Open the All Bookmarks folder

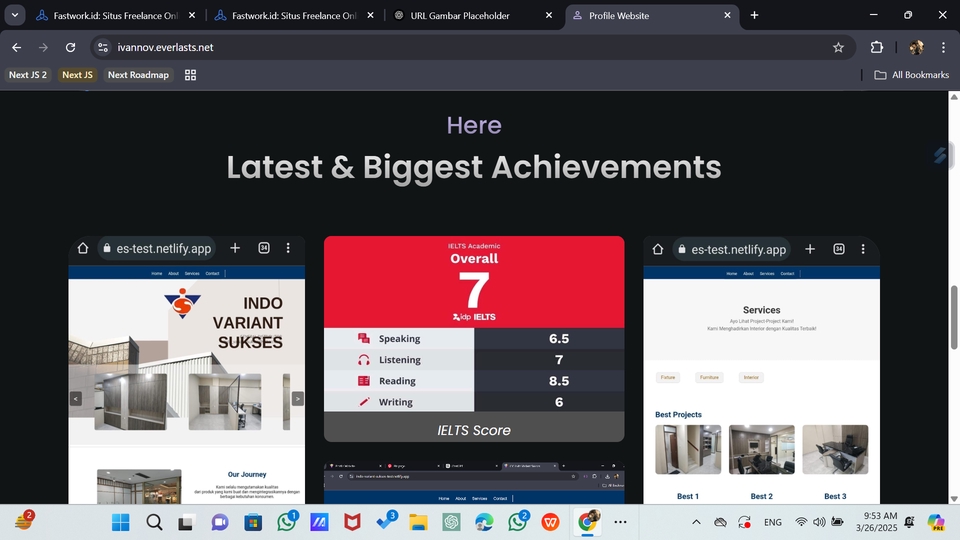(912, 75)
